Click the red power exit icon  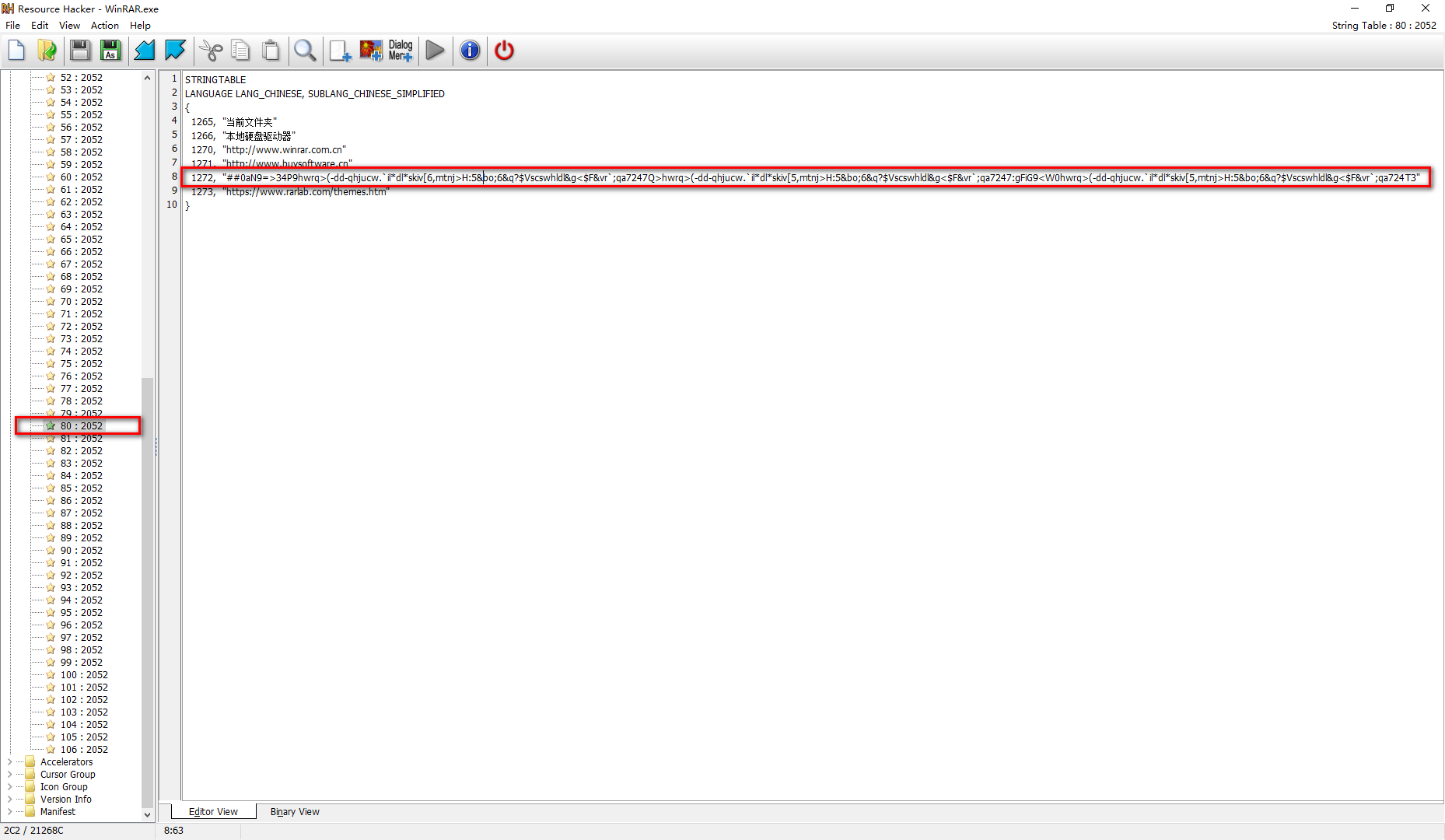(x=505, y=51)
